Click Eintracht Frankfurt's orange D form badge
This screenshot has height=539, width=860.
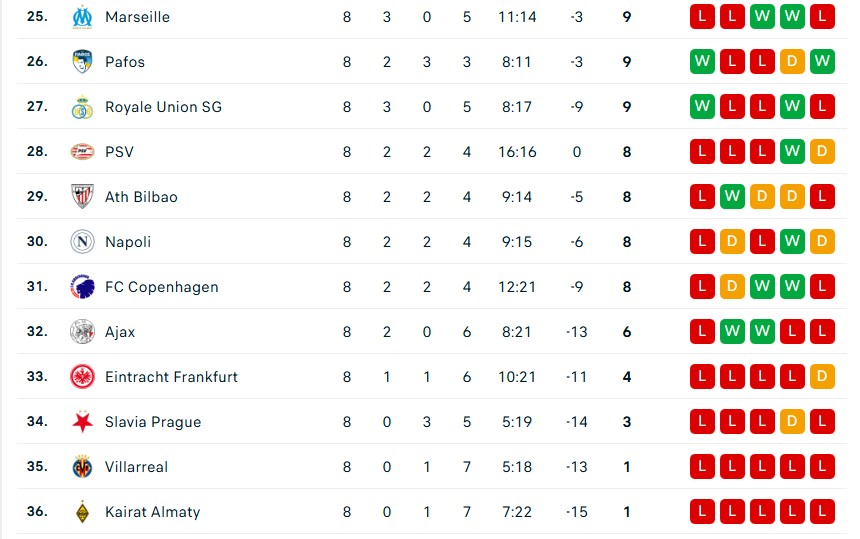point(822,377)
